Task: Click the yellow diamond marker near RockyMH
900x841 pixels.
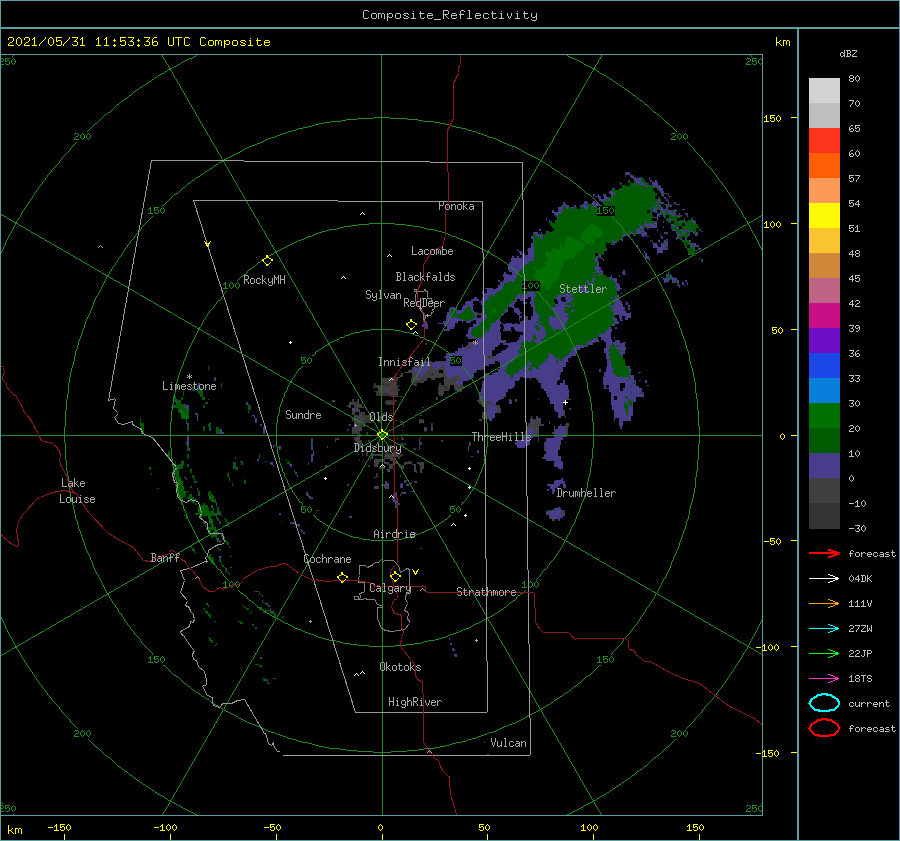Action: [x=267, y=261]
